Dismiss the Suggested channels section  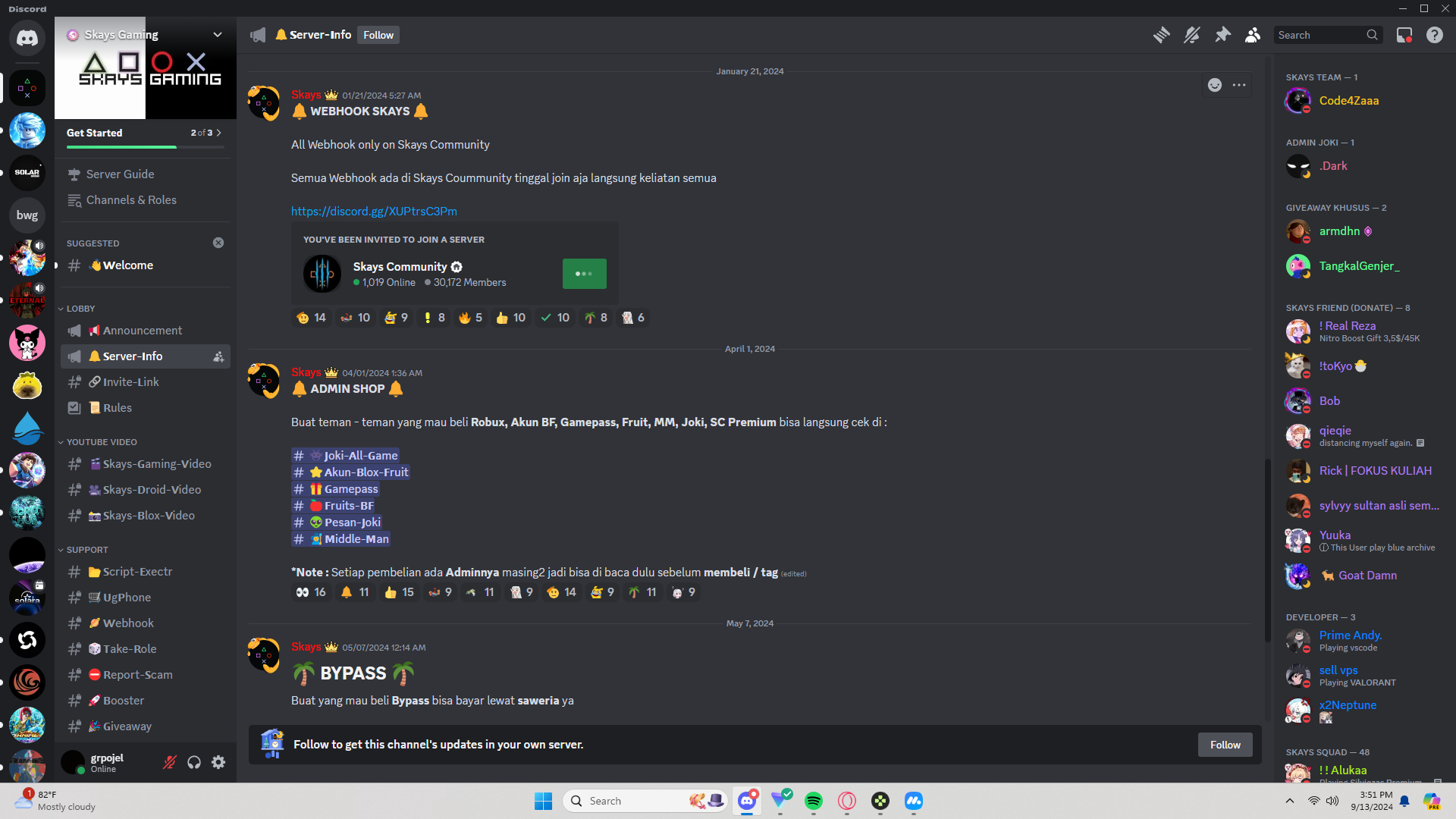point(218,243)
